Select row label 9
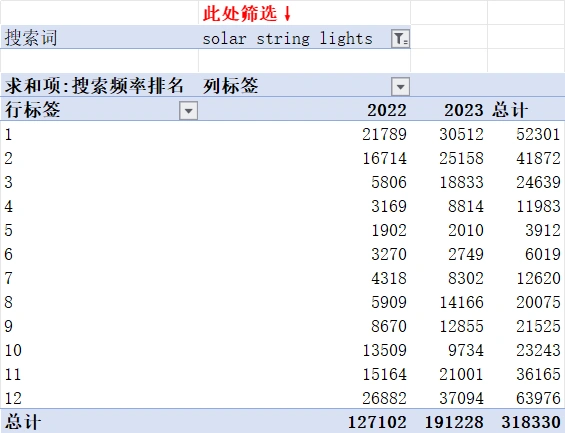 pyautogui.click(x=8, y=326)
